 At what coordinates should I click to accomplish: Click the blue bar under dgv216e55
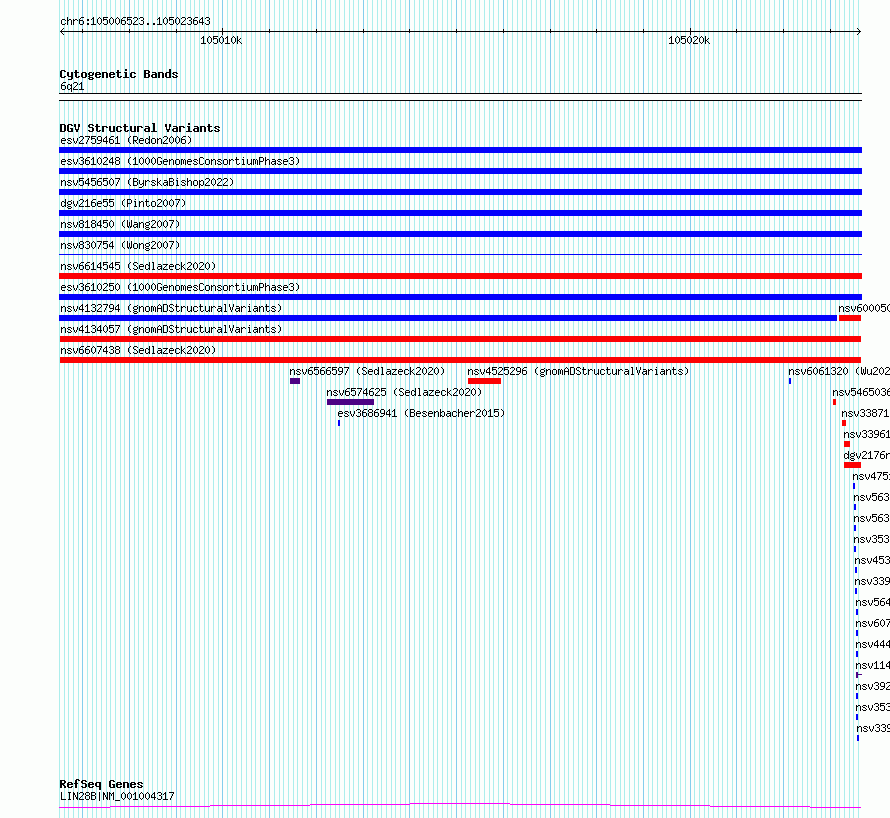pos(460,213)
